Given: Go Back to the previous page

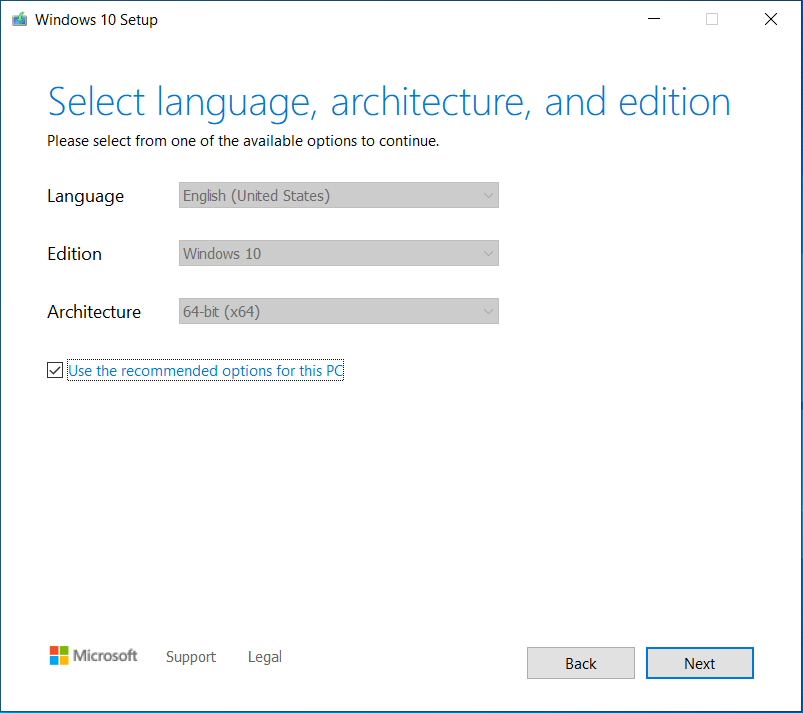Looking at the screenshot, I should pos(581,663).
